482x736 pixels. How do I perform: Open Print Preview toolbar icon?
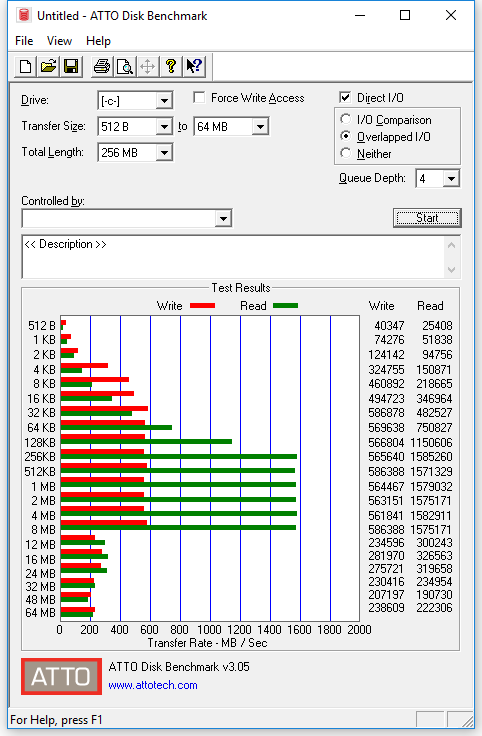click(124, 67)
